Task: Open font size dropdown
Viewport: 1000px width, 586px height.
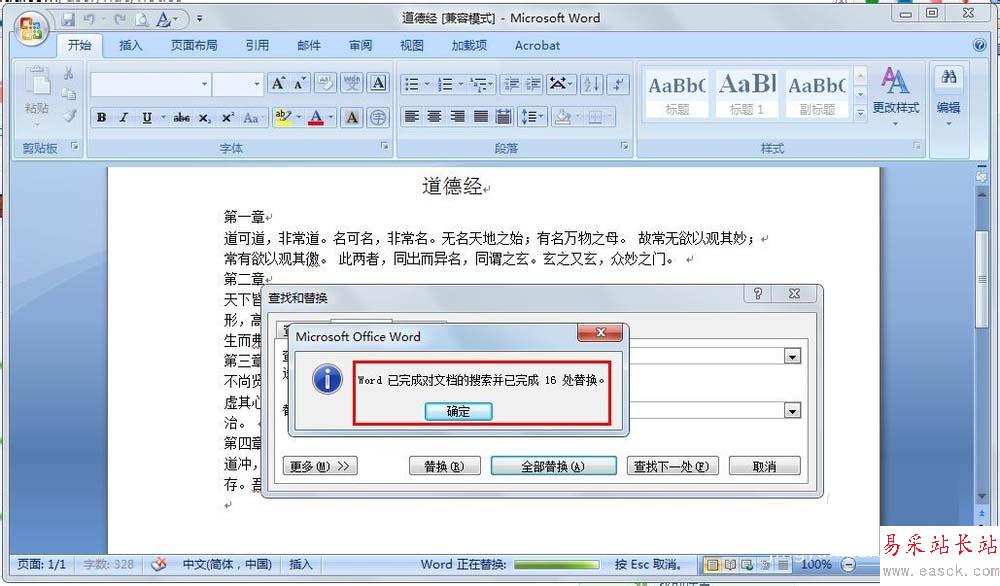Action: [x=257, y=84]
